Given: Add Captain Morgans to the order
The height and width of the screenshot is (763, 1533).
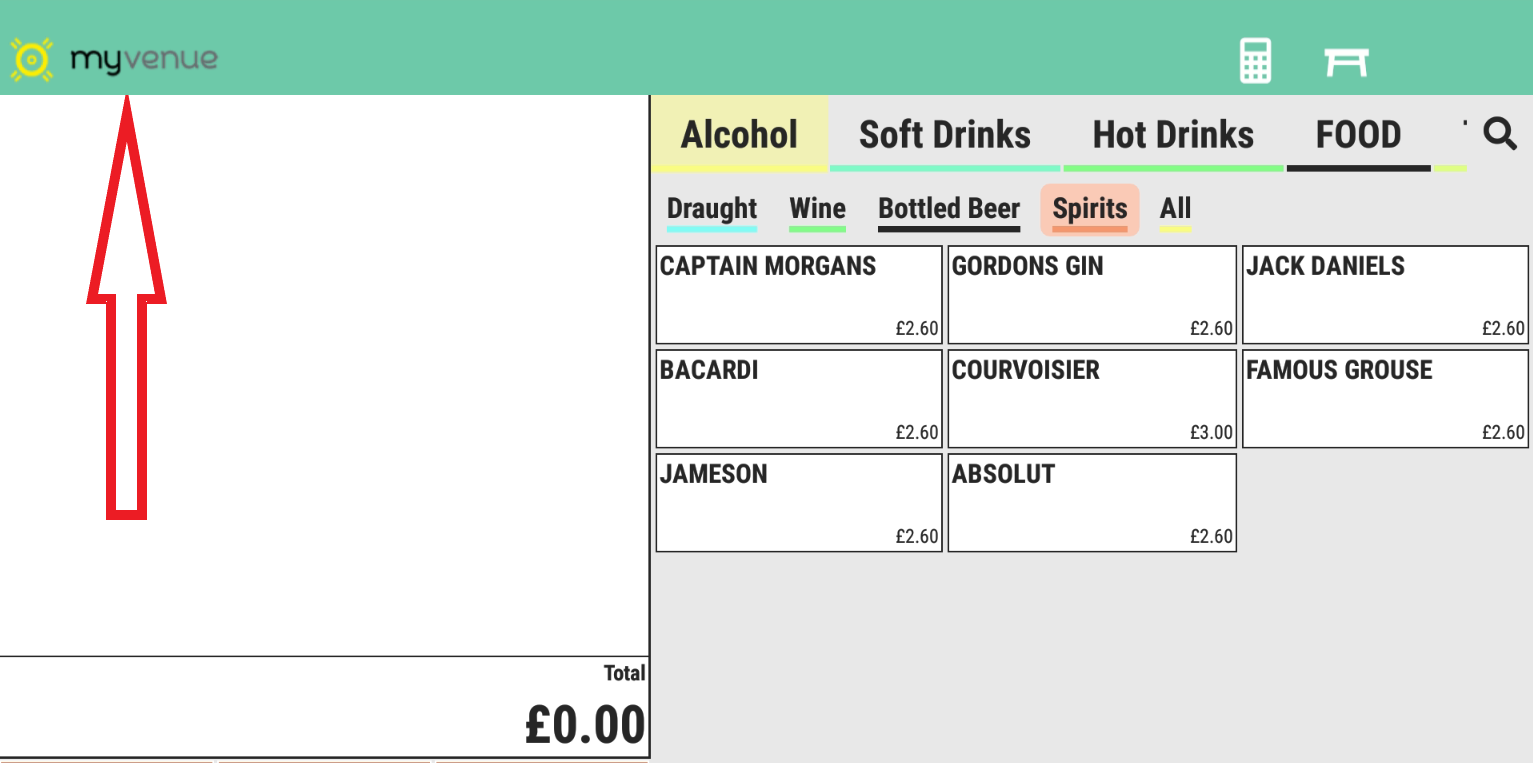Looking at the screenshot, I should (x=799, y=295).
